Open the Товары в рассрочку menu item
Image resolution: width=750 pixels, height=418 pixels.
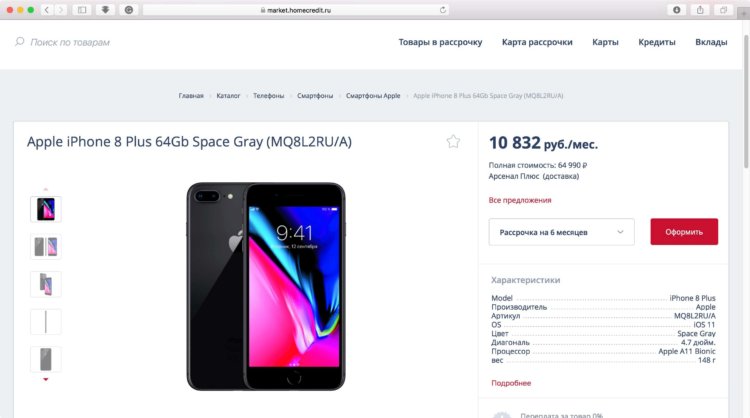[x=440, y=42]
